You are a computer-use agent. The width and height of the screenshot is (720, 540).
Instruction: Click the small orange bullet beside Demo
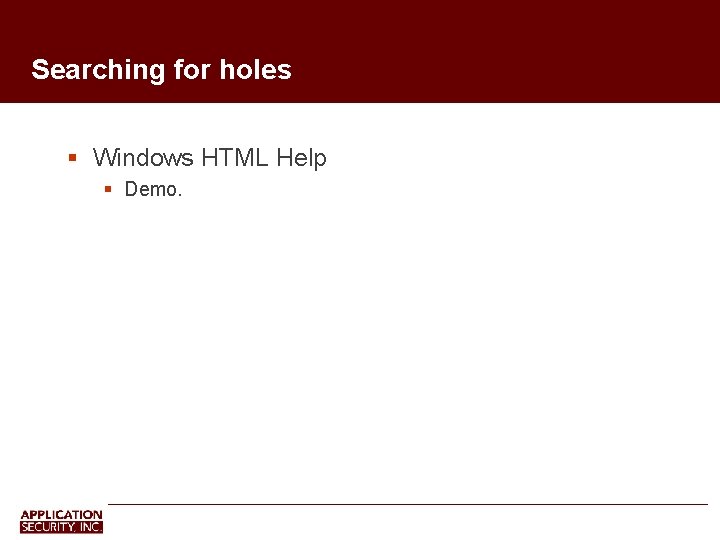click(108, 189)
